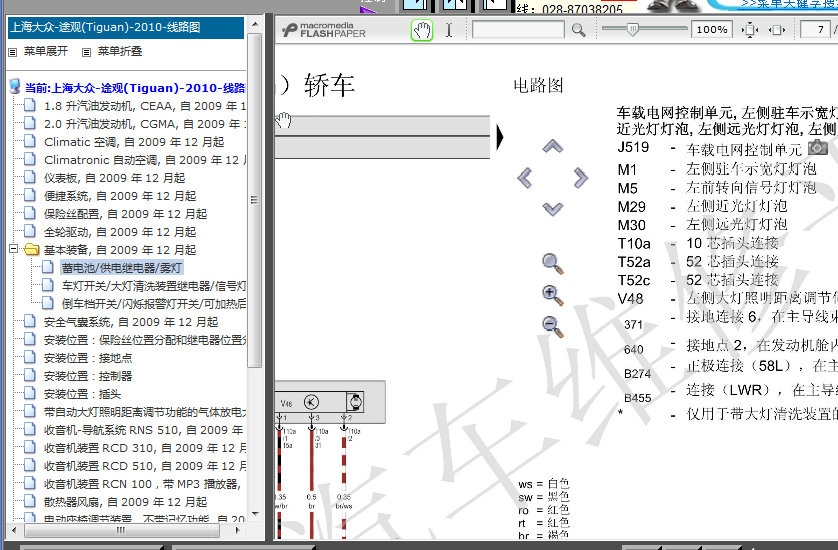Click the FlashPaper search text field

pyautogui.click(x=518, y=30)
